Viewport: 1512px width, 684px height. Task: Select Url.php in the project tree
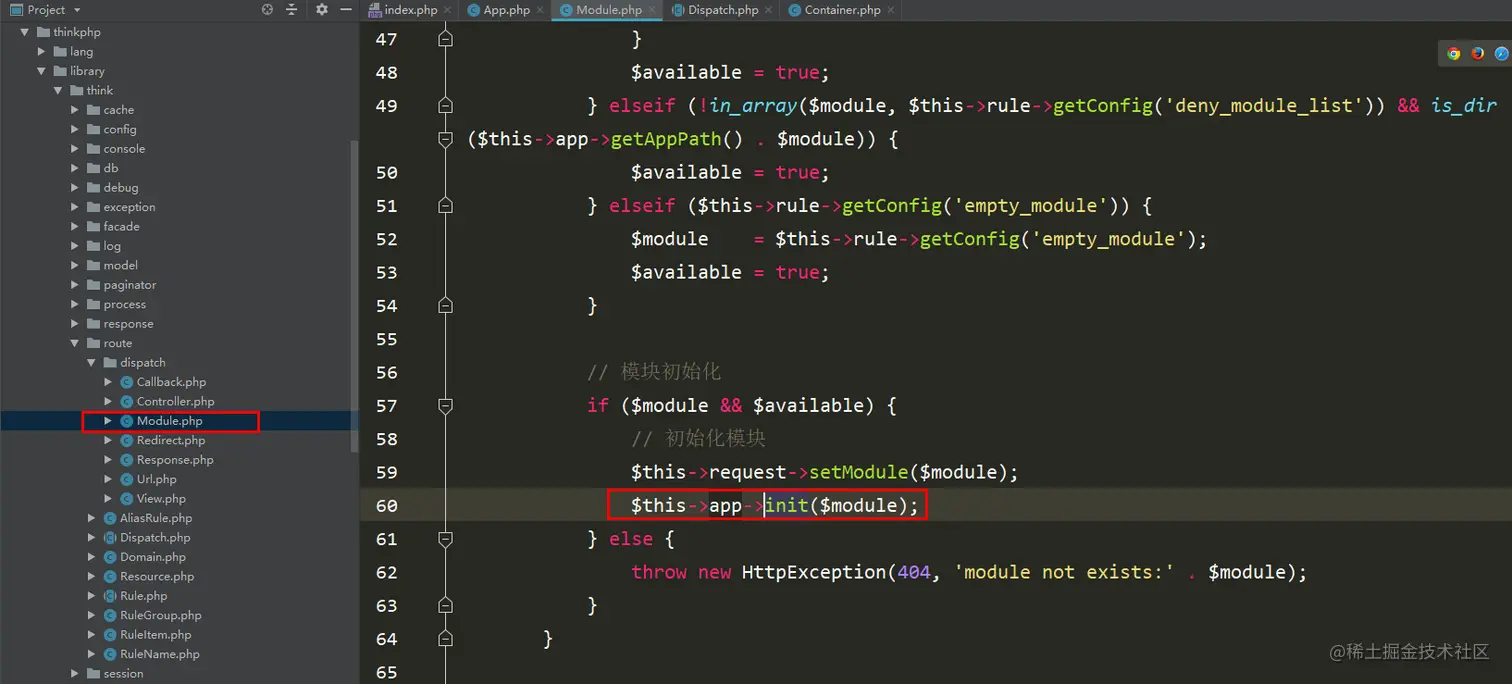(x=156, y=480)
